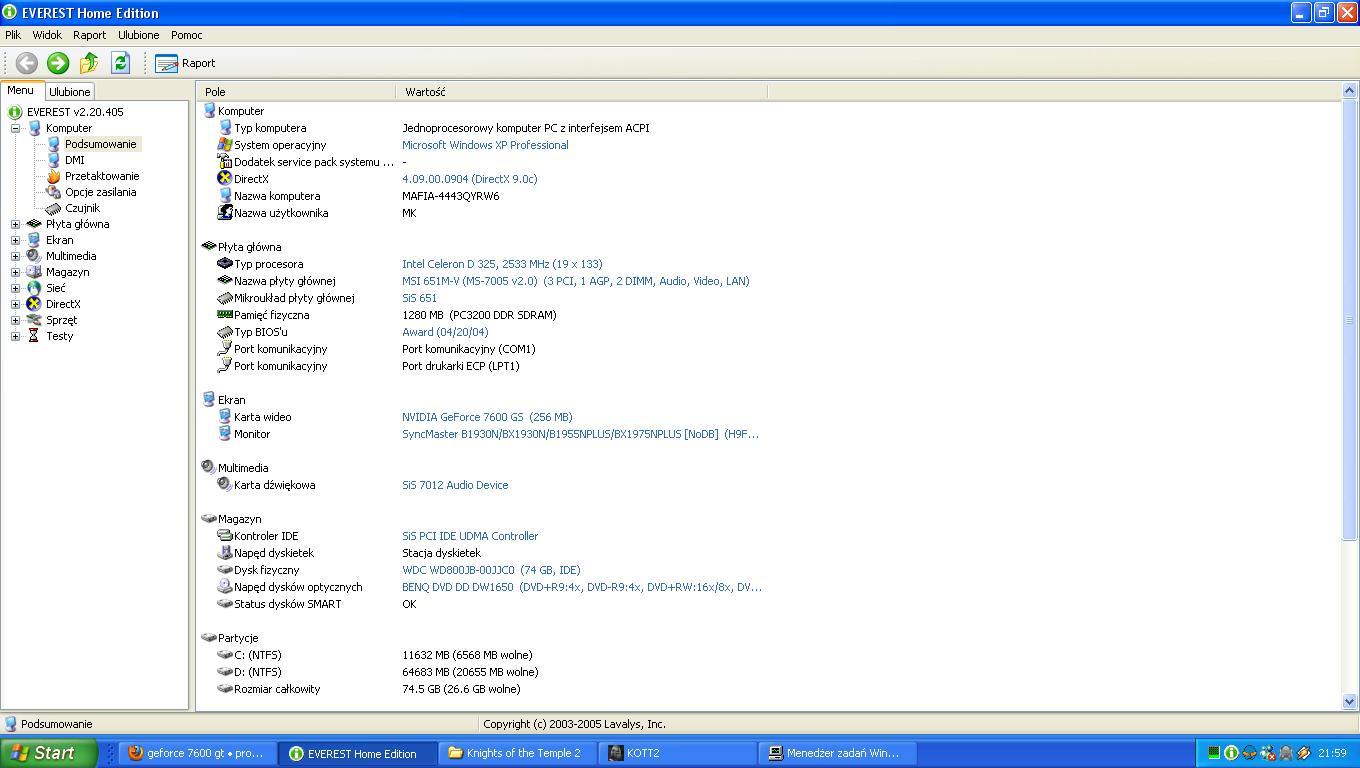Image resolution: width=1360 pixels, height=768 pixels.
Task: Click the Magazyn icon in sidebar tree
Action: 34,272
